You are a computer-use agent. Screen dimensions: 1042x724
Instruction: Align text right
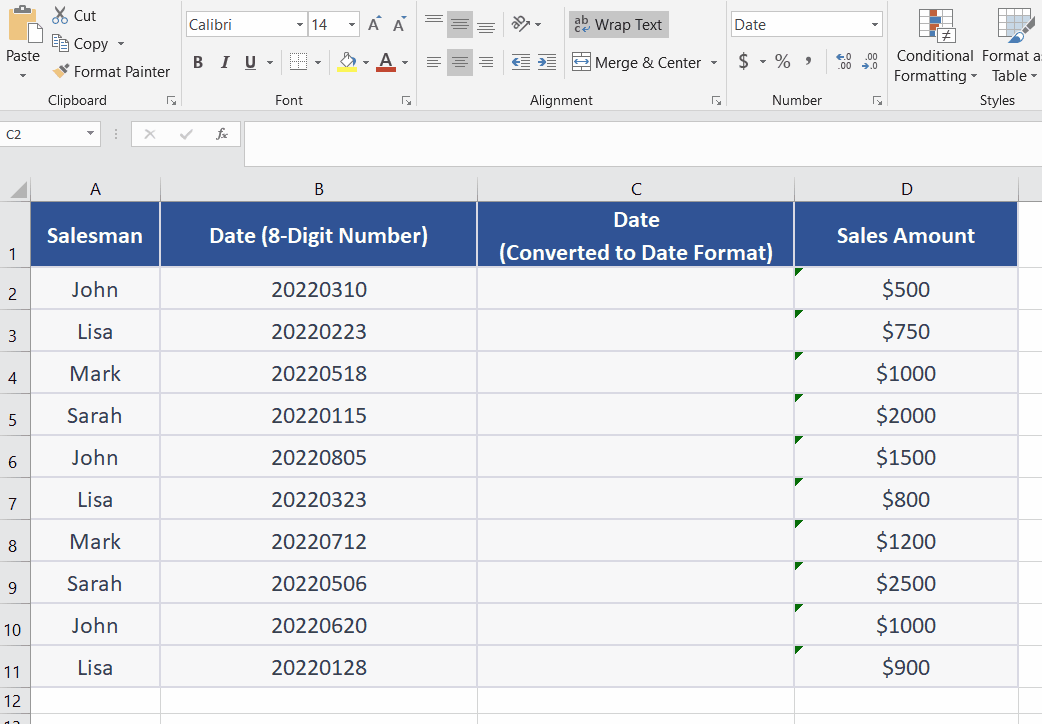pos(486,62)
